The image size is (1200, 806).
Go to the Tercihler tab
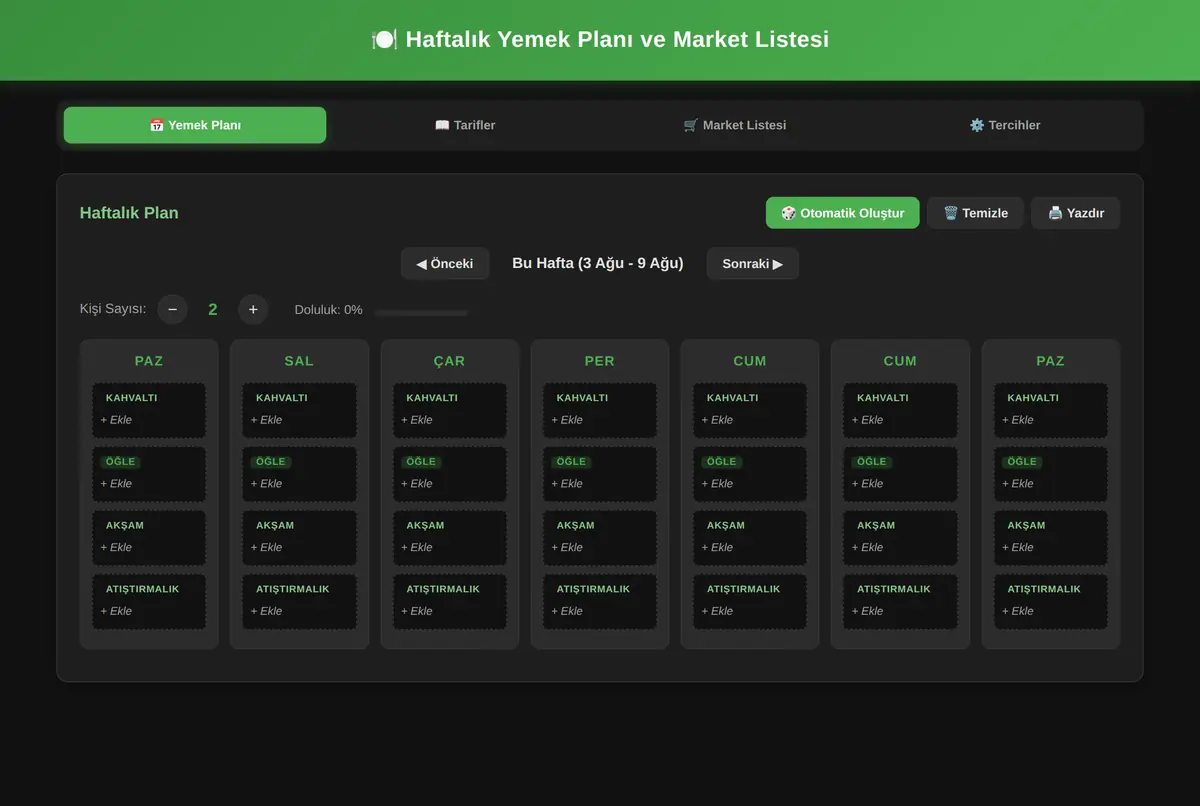click(1005, 125)
